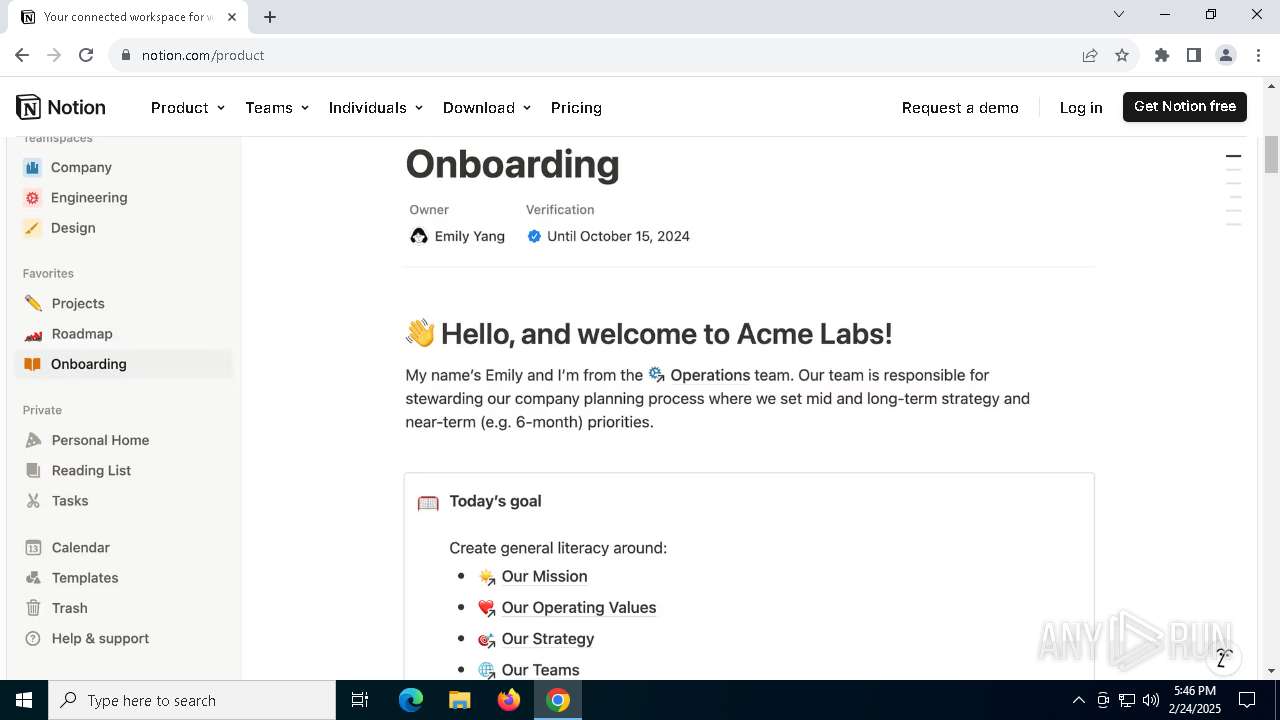Click the top table-of-contents outline marker
This screenshot has width=1280, height=720.
[1233, 156]
